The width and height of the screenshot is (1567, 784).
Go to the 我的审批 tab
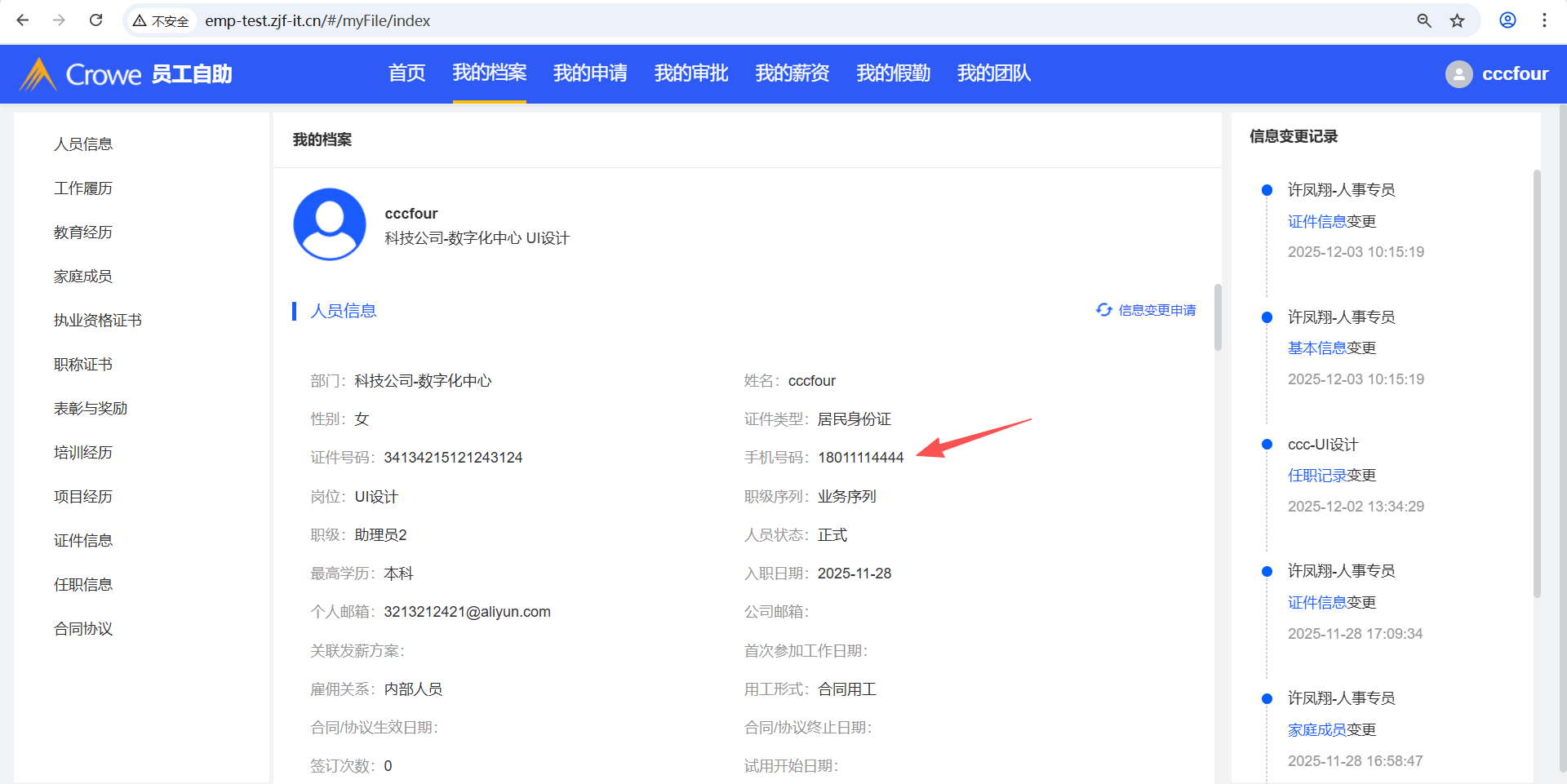690,73
